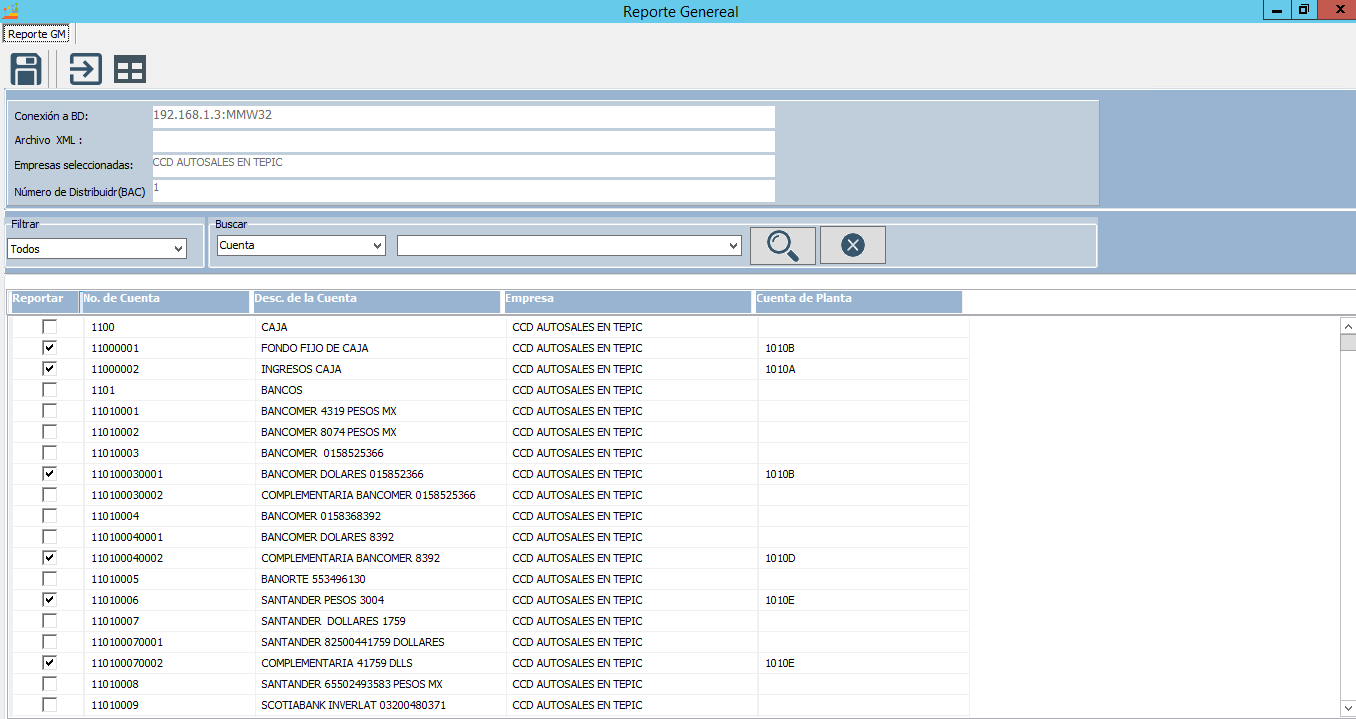Screen dimensions: 1356x719
Task: Check Reportar for BANORTE 553496130
Action: point(49,579)
